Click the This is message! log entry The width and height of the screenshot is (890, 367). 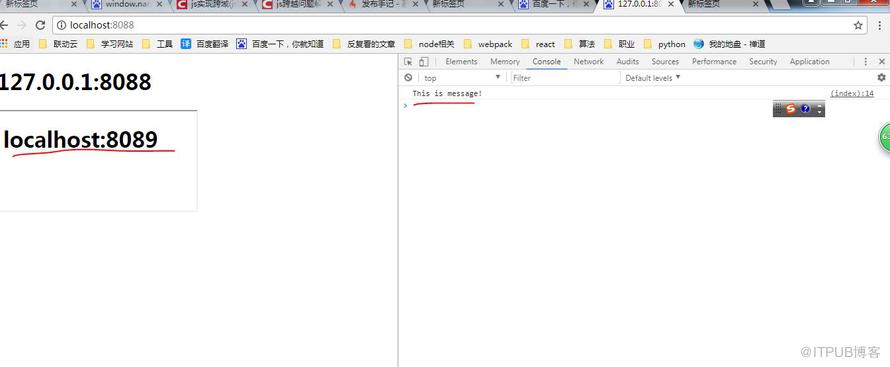tap(447, 94)
